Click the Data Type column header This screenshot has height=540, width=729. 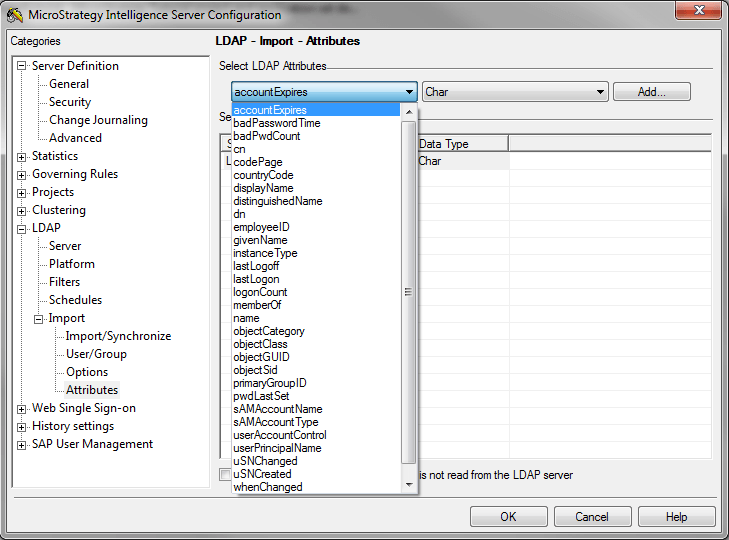click(x=463, y=144)
